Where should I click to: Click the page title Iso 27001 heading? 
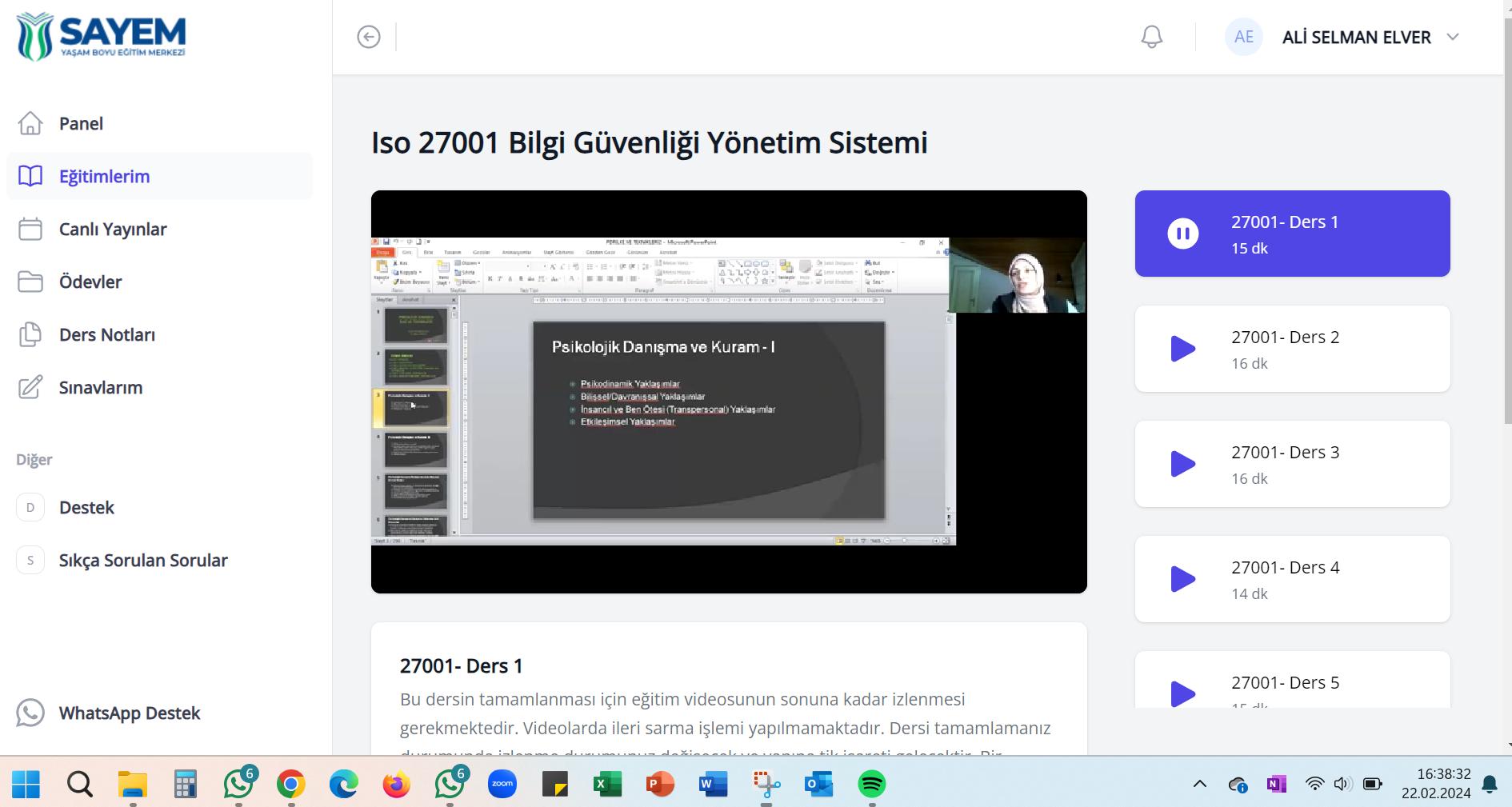point(650,142)
